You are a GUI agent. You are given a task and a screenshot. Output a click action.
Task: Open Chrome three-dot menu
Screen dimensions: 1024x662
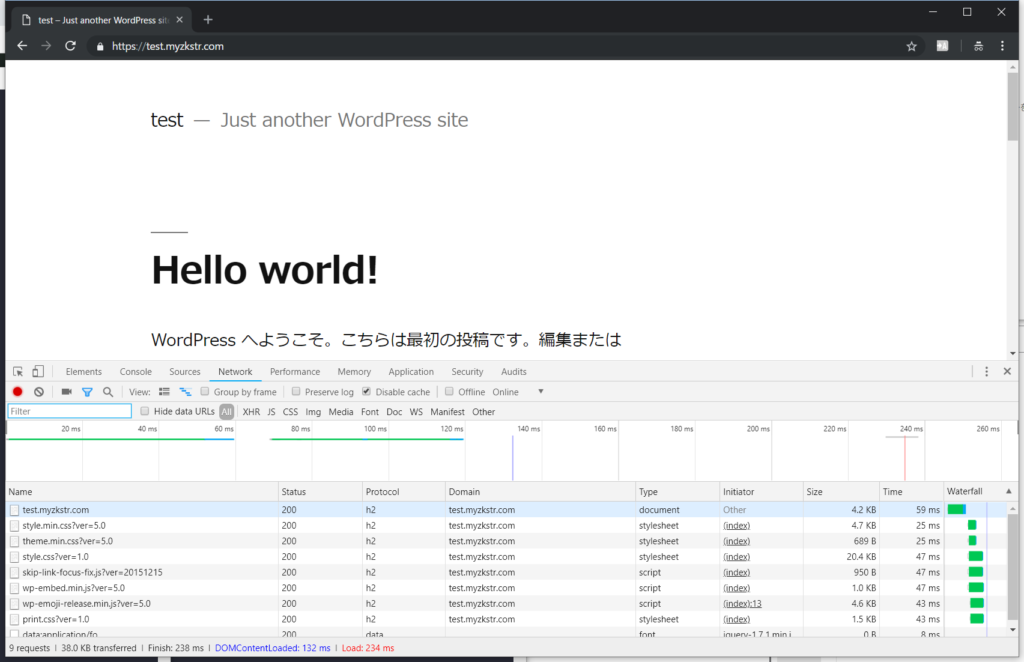[x=1002, y=46]
